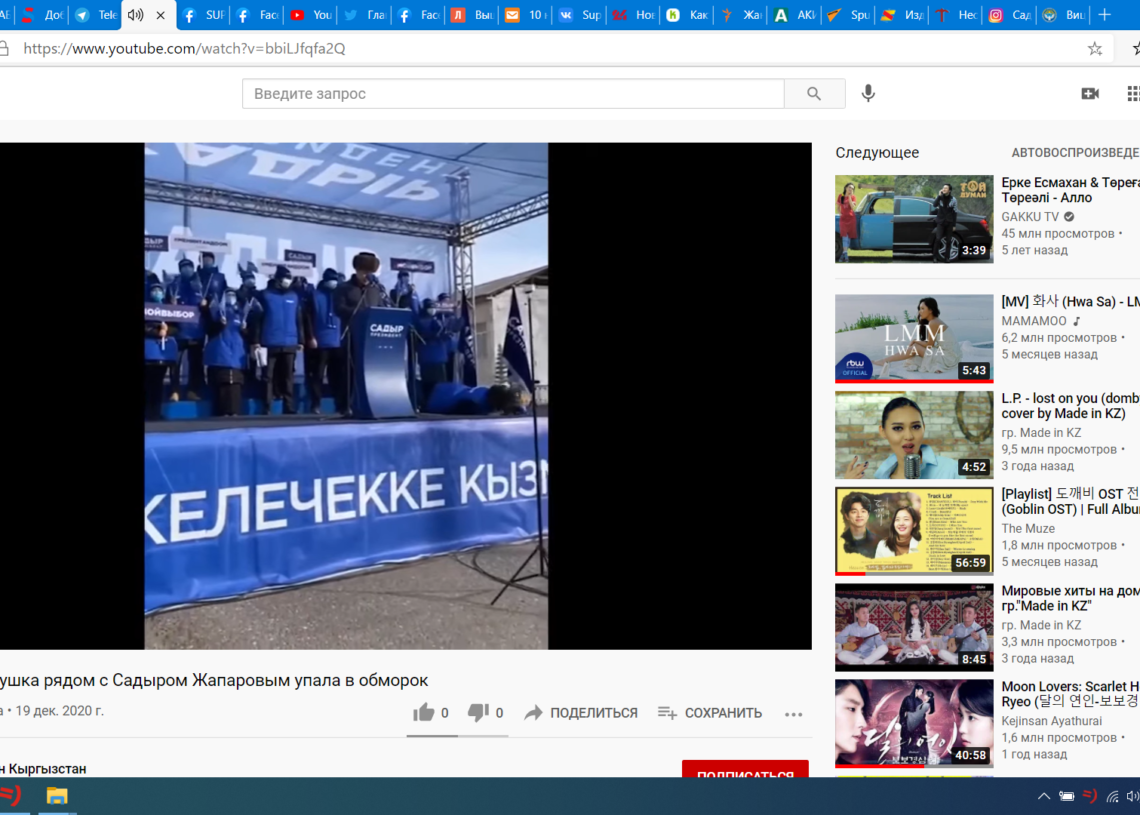Open the YouTube apps grid menu
This screenshot has width=1140, height=815.
1133,93
